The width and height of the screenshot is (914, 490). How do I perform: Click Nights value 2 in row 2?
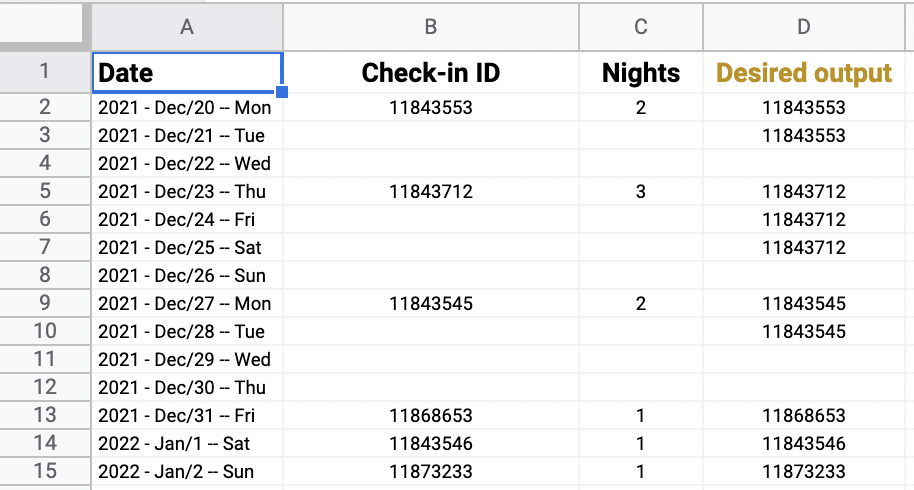(641, 107)
